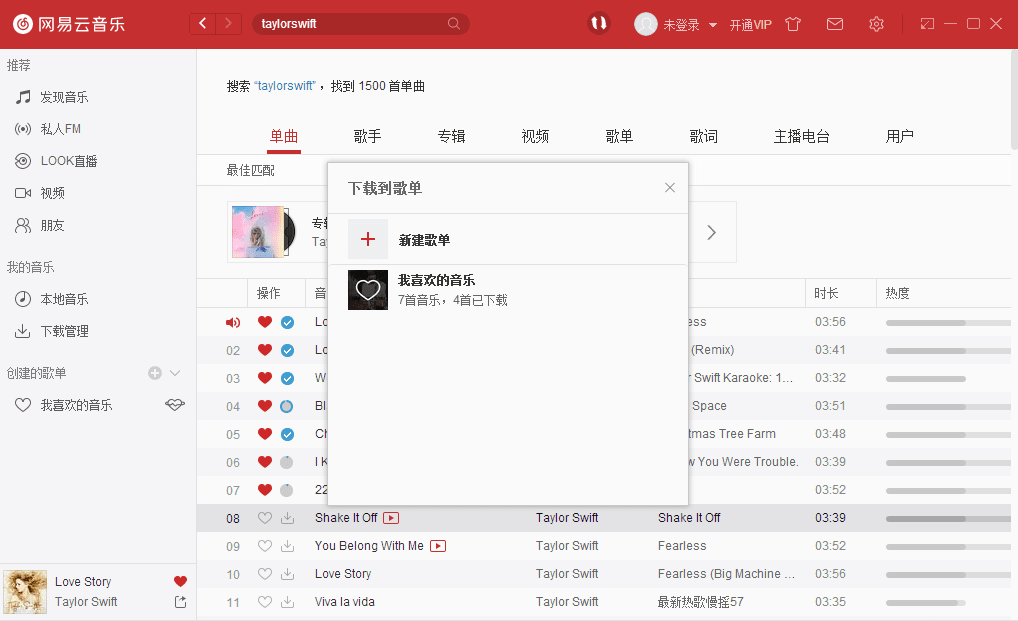This screenshot has width=1018, height=621.
Task: Click the download icon for Shake It Off
Action: [287, 518]
